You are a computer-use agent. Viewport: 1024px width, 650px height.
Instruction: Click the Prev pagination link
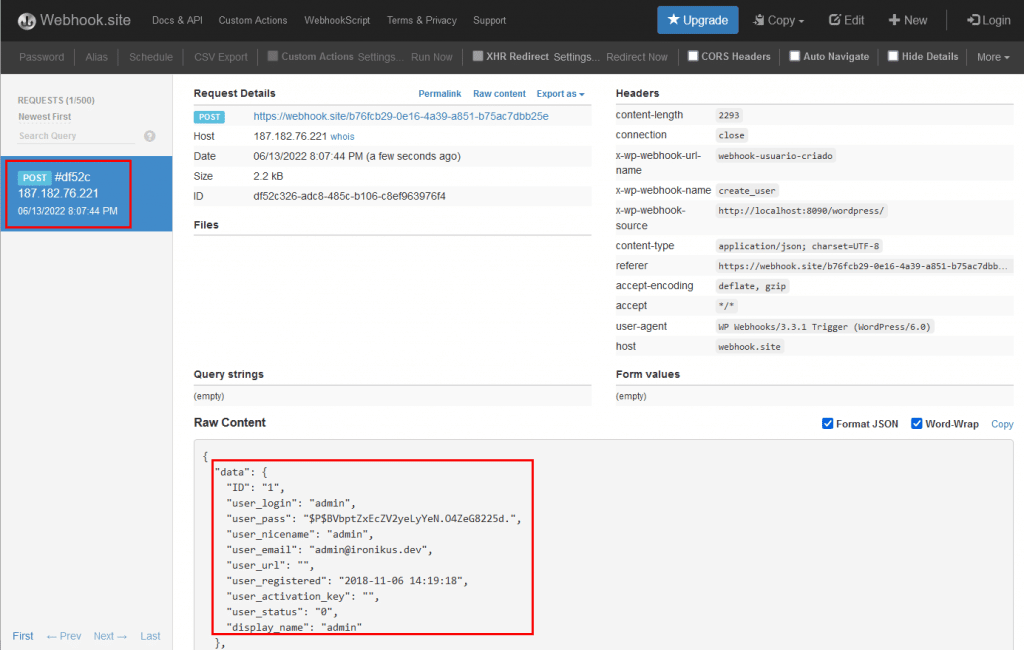64,636
